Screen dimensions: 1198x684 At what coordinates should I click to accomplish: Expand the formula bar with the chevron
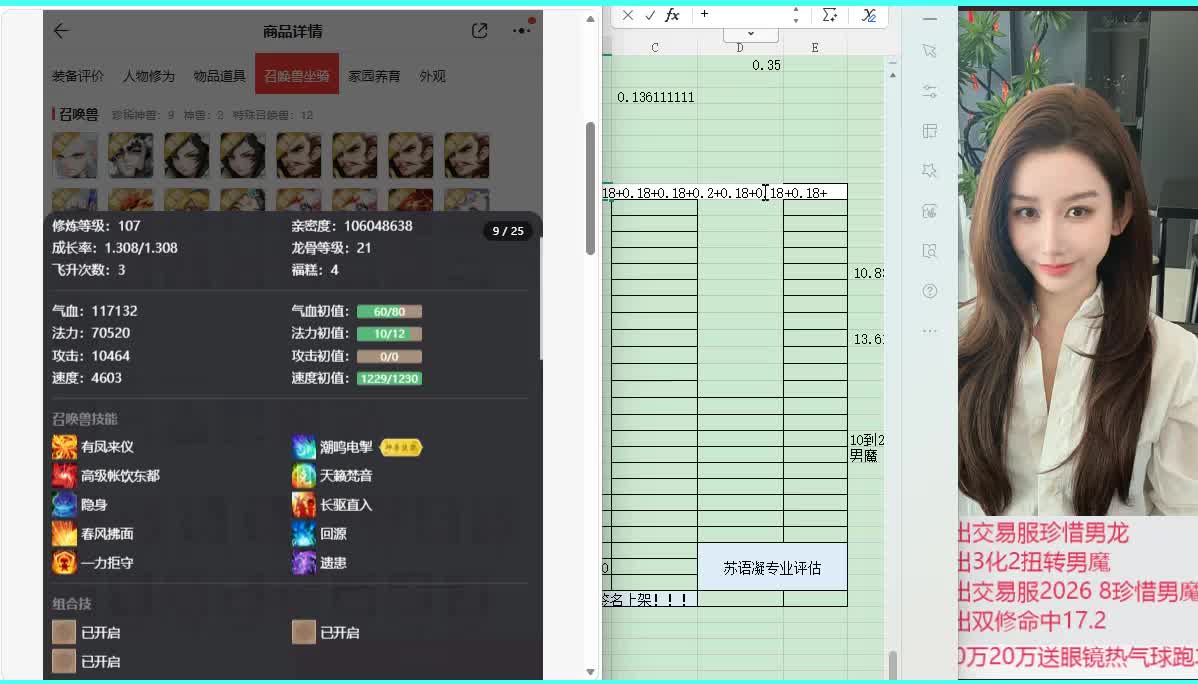click(750, 34)
